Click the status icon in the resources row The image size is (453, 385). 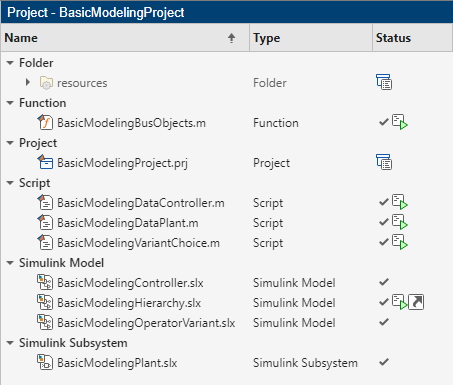(384, 82)
